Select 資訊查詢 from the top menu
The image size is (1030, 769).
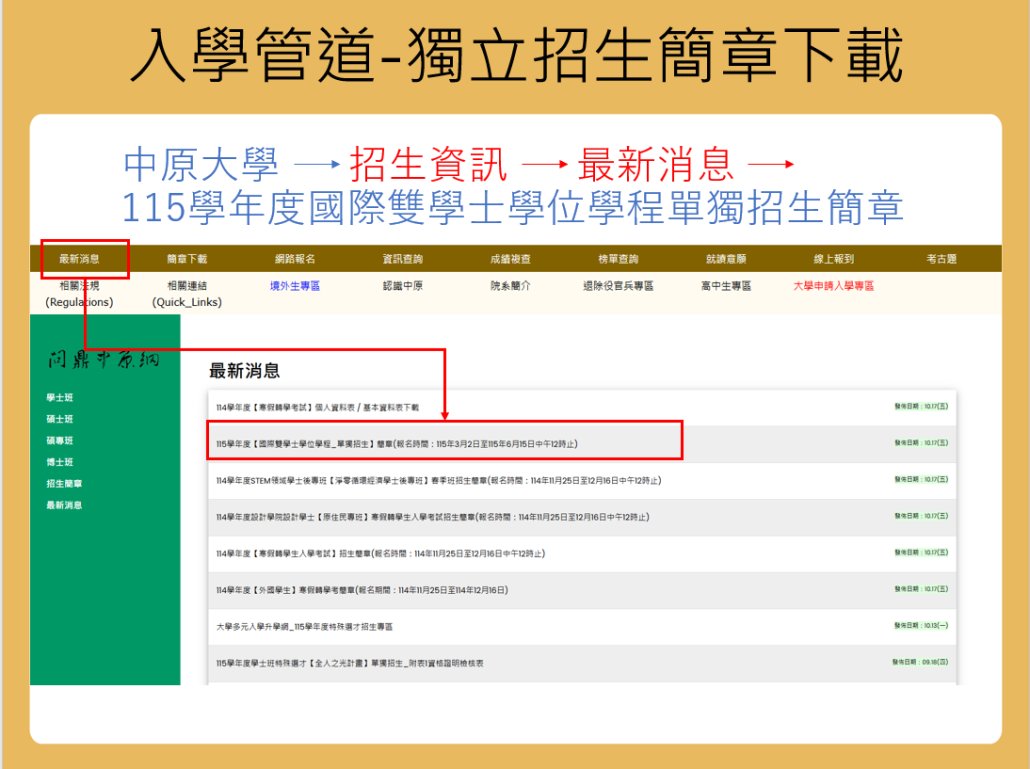pos(402,259)
